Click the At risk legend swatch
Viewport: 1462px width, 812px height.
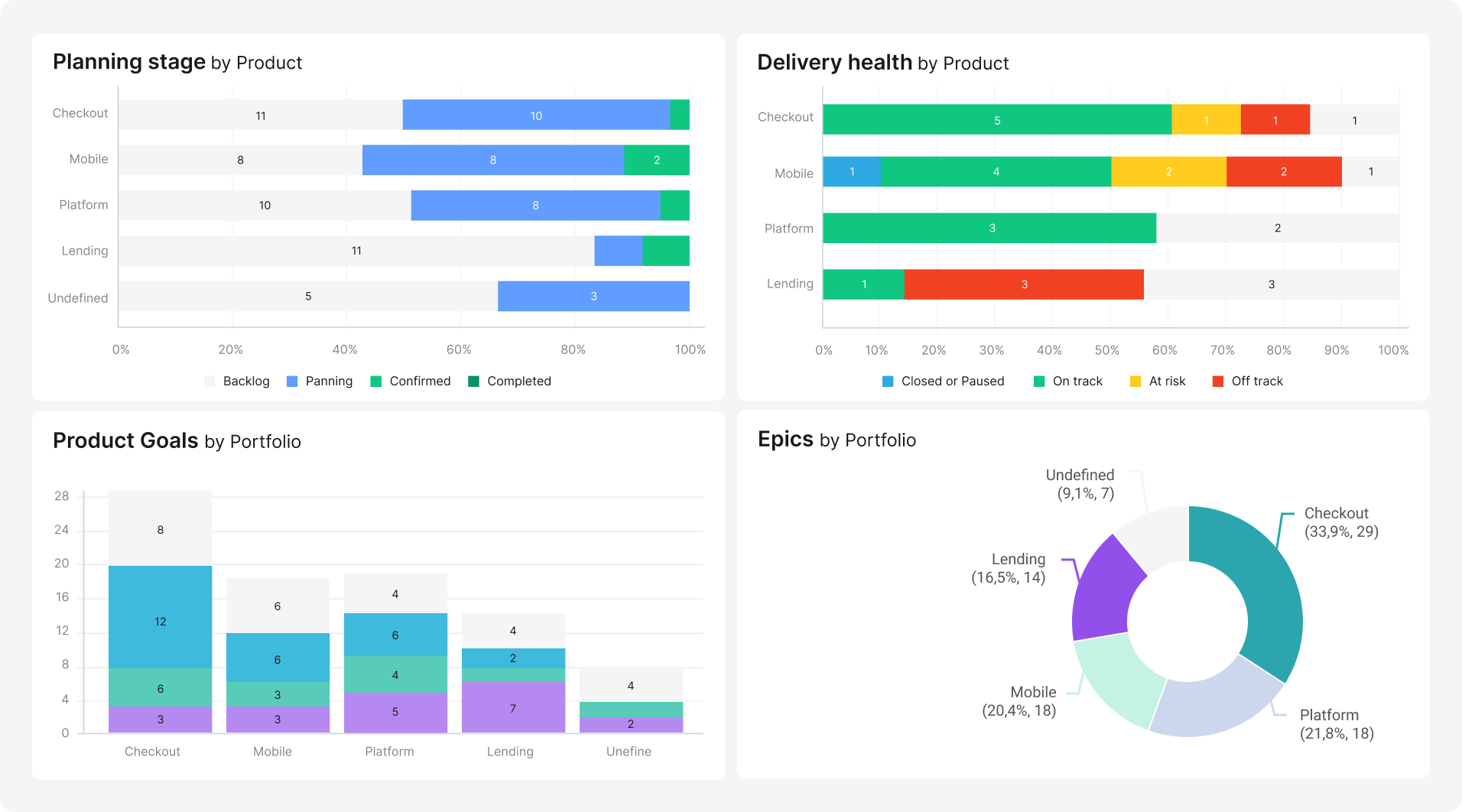(x=1135, y=382)
